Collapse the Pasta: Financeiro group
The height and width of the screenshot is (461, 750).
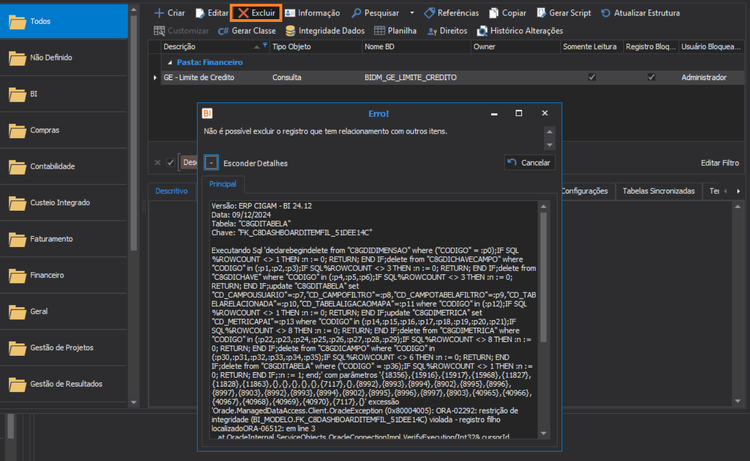click(x=170, y=63)
